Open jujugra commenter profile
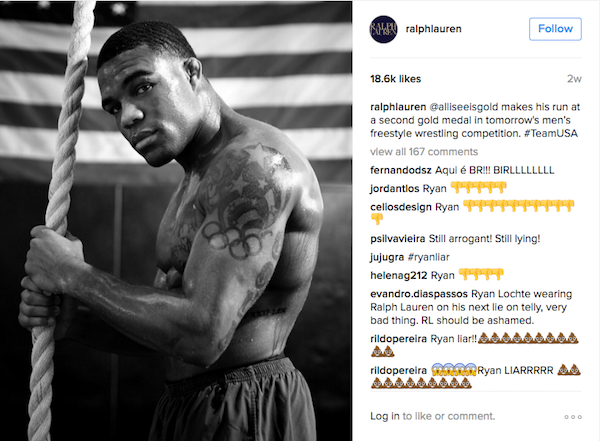Viewport: 600px width, 441px height. click(387, 257)
